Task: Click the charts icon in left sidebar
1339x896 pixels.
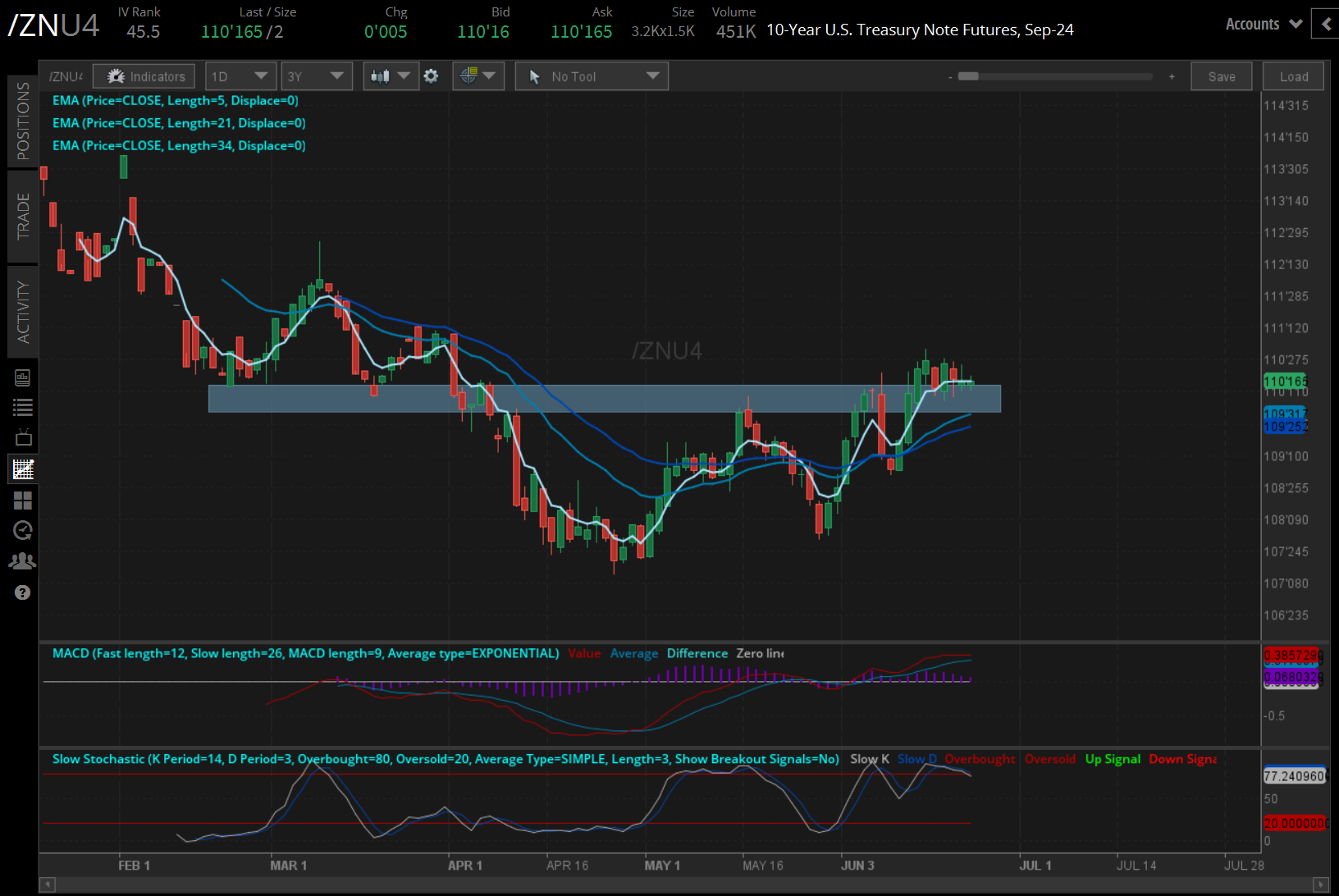Action: pos(23,469)
